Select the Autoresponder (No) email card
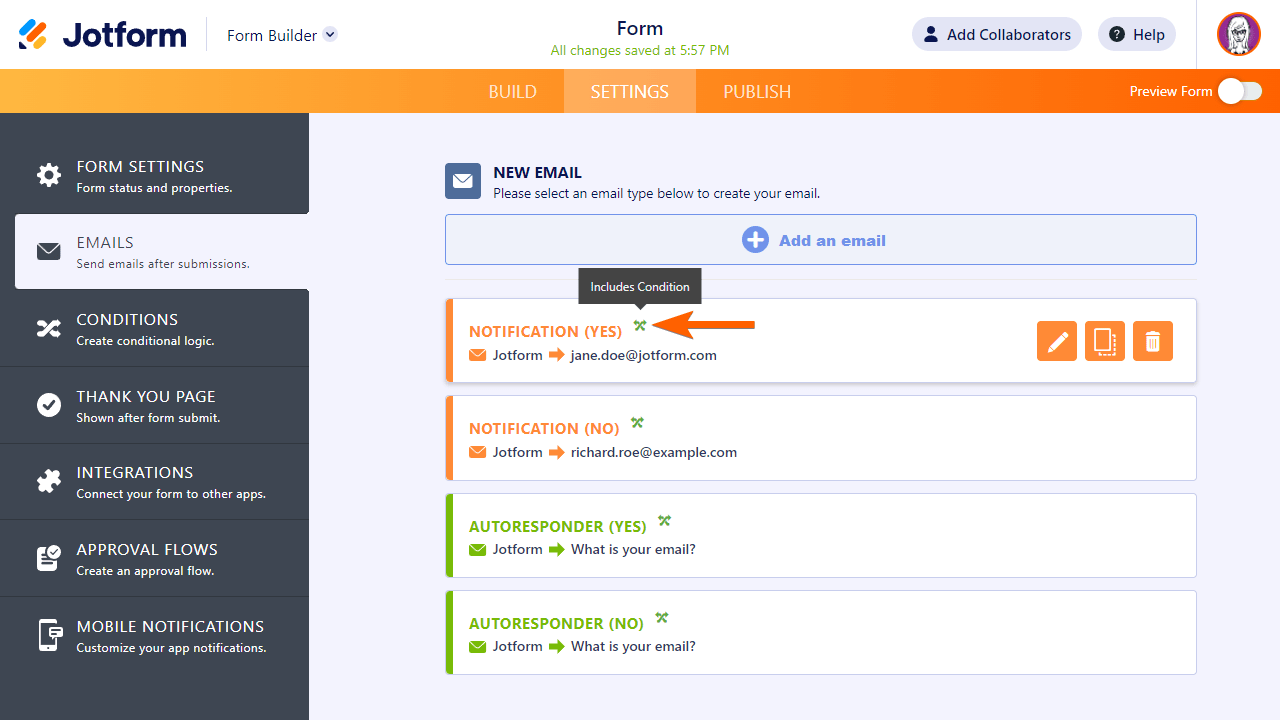The height and width of the screenshot is (720, 1280). pos(900,633)
